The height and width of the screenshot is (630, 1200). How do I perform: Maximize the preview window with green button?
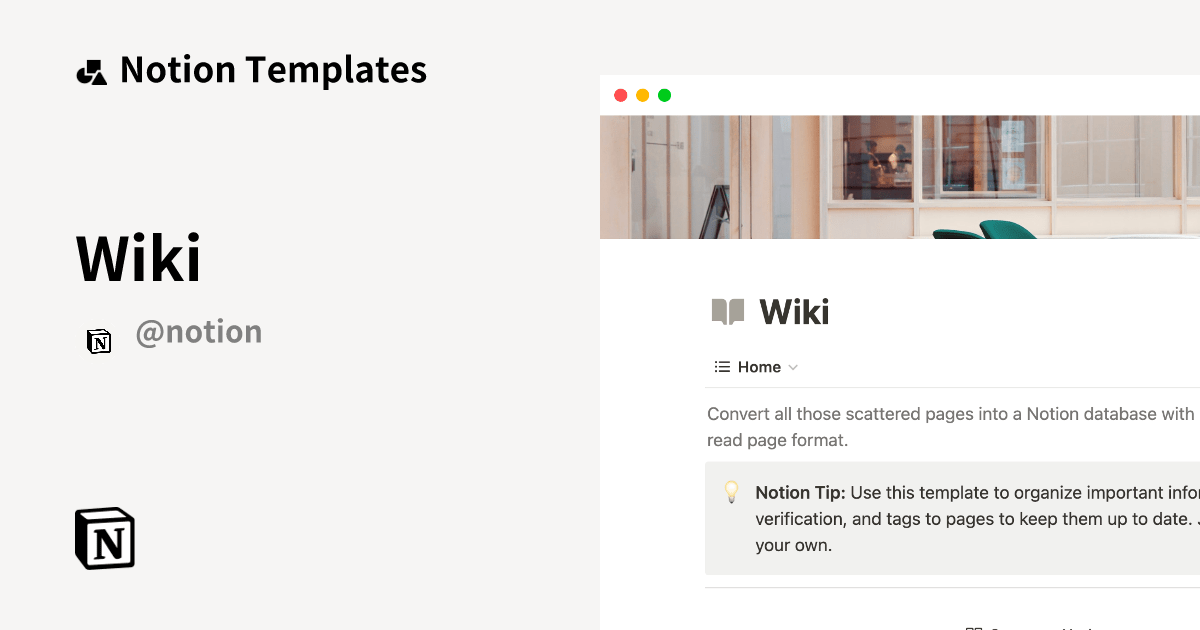click(x=664, y=95)
